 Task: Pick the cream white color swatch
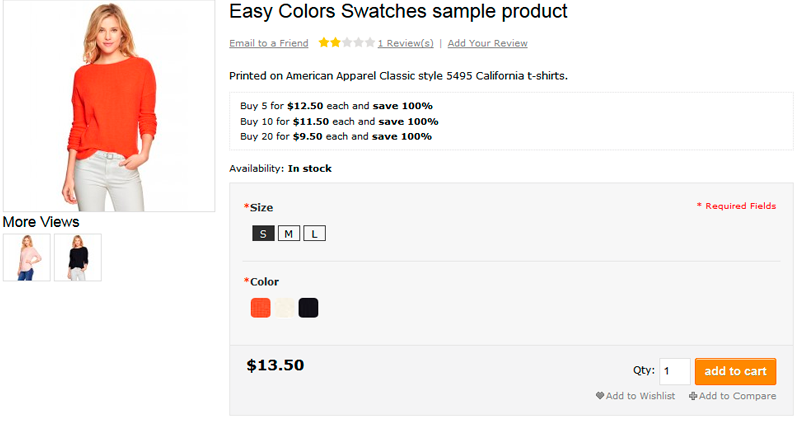(285, 308)
